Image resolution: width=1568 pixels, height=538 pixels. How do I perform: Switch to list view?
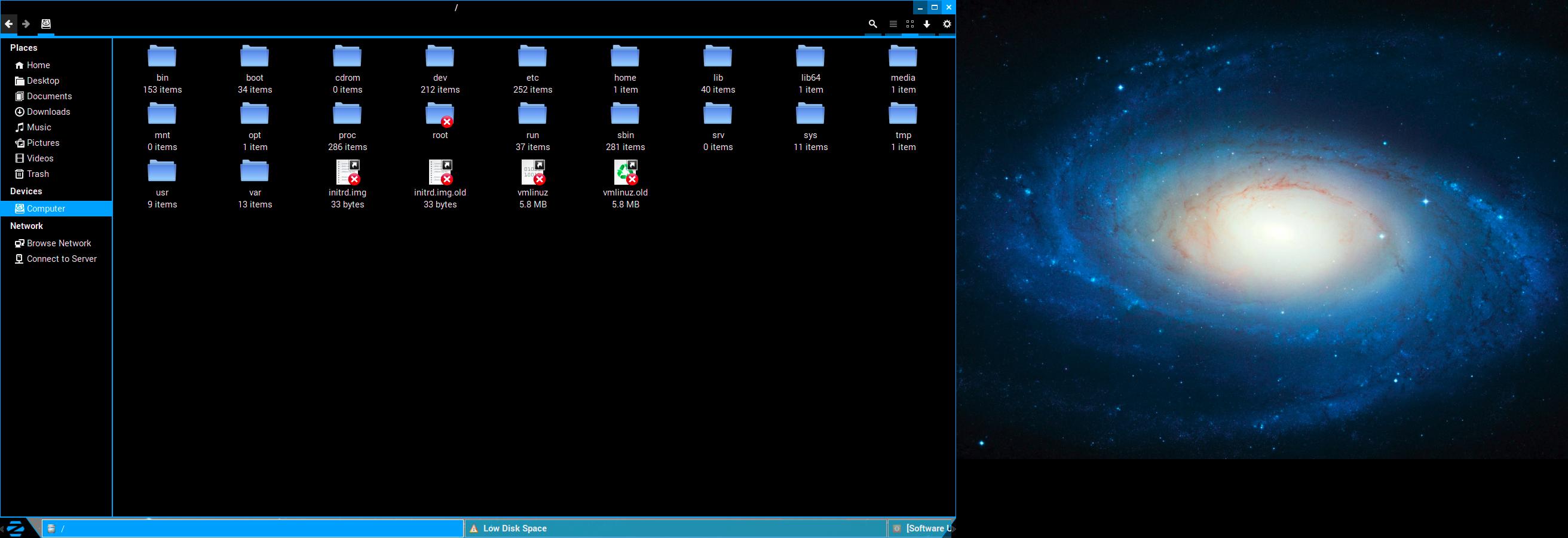click(x=893, y=24)
